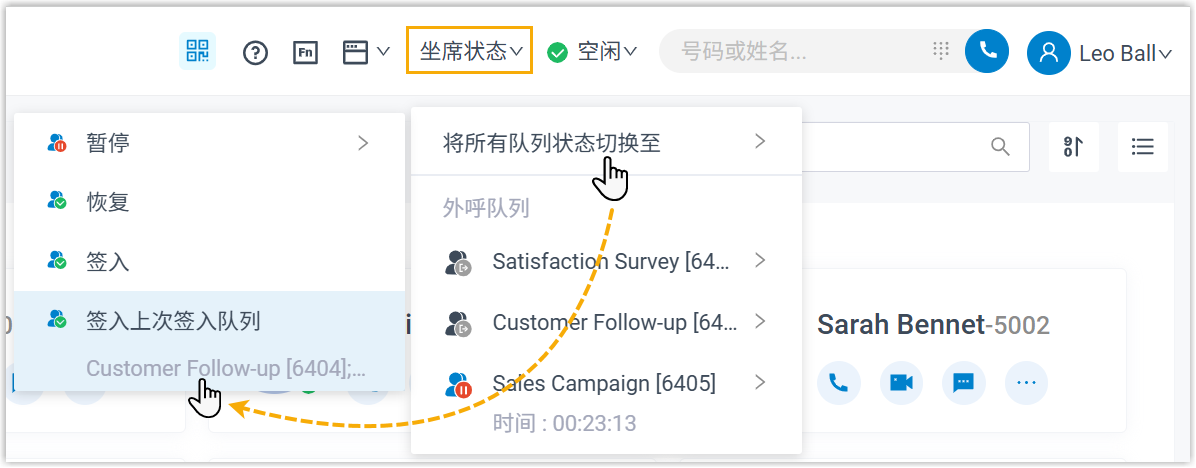Click the blue phone dial button
The image size is (1196, 468).
(x=987, y=51)
